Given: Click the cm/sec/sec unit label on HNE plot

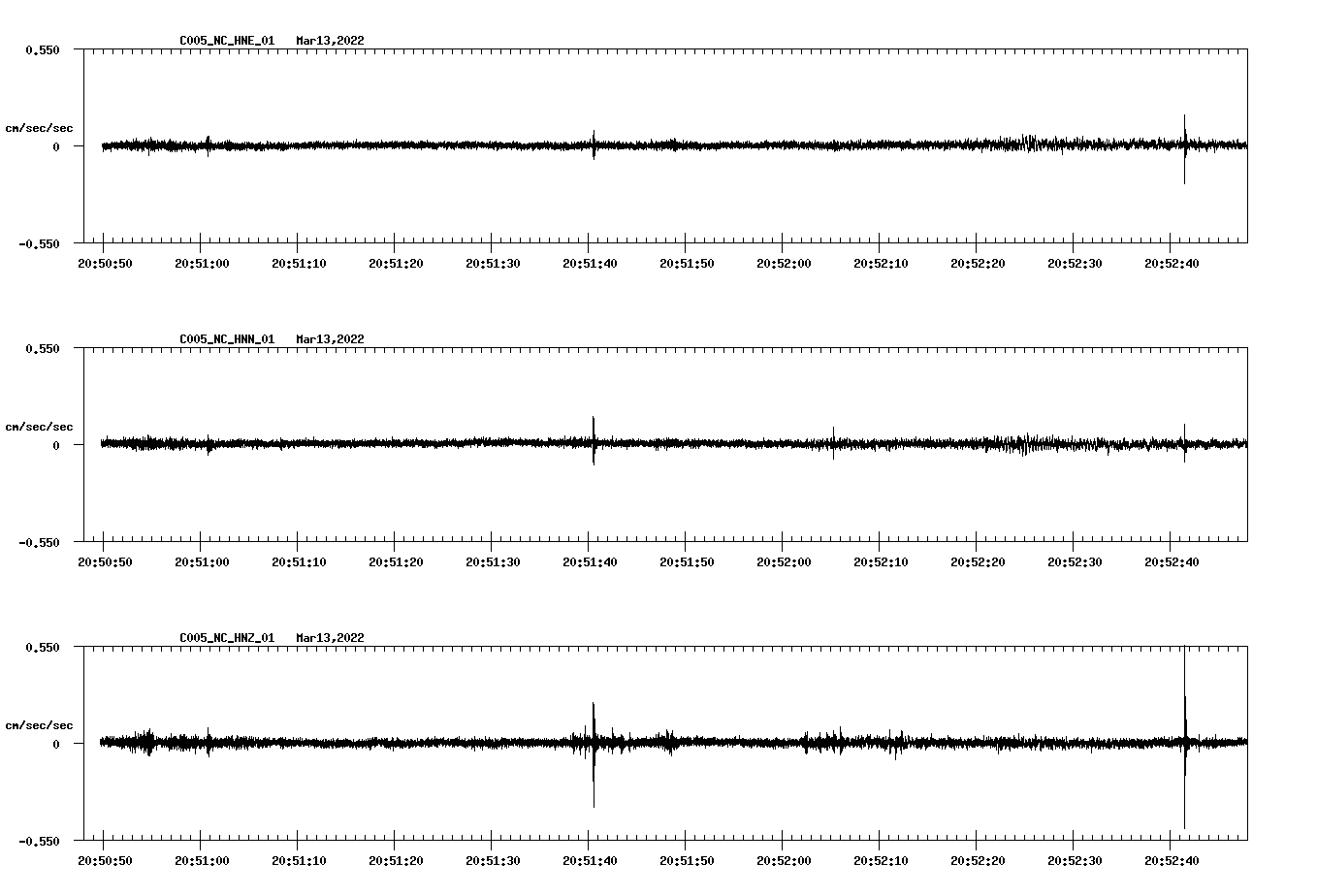Looking at the screenshot, I should click(39, 128).
